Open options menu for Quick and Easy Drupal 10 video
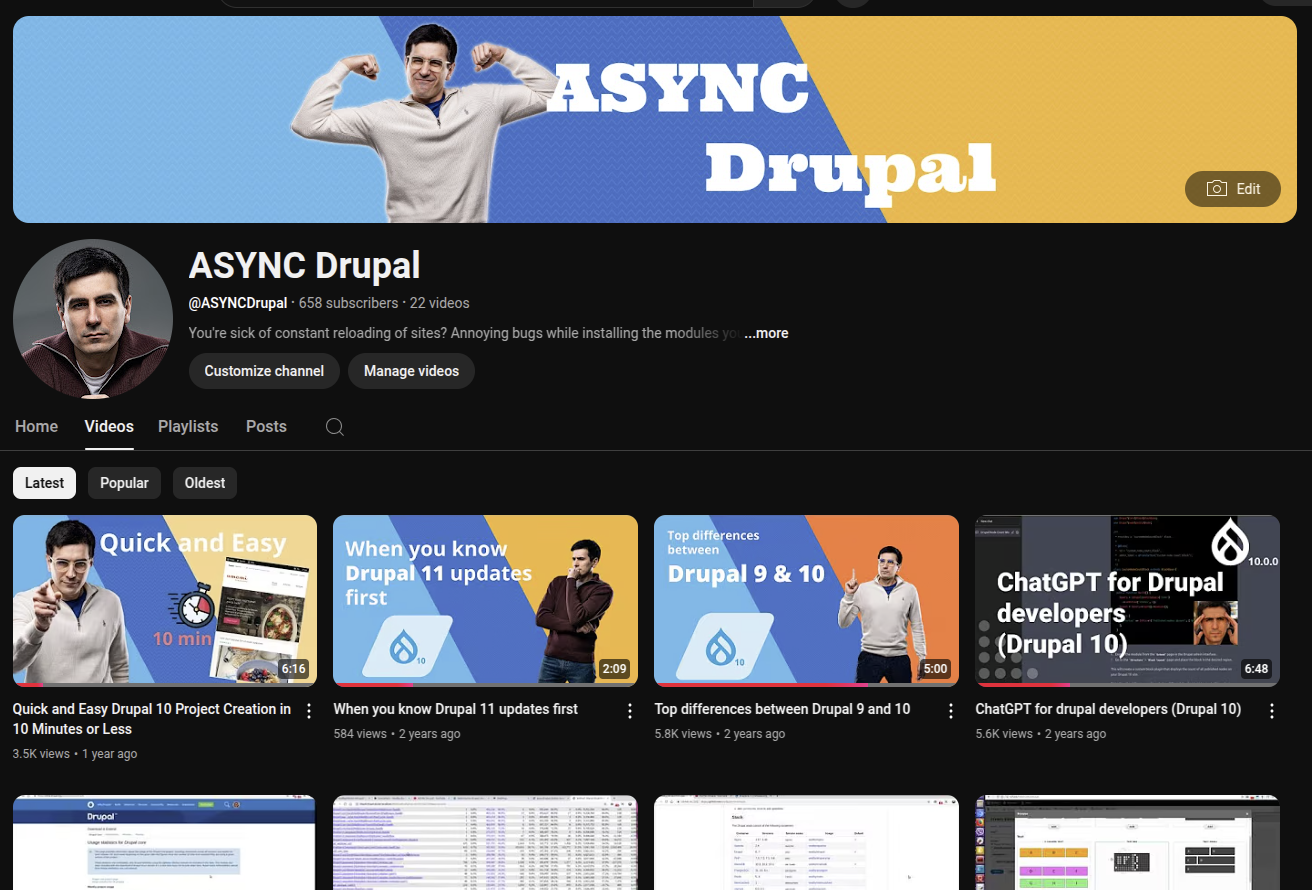Image resolution: width=1312 pixels, height=890 pixels. coord(309,711)
